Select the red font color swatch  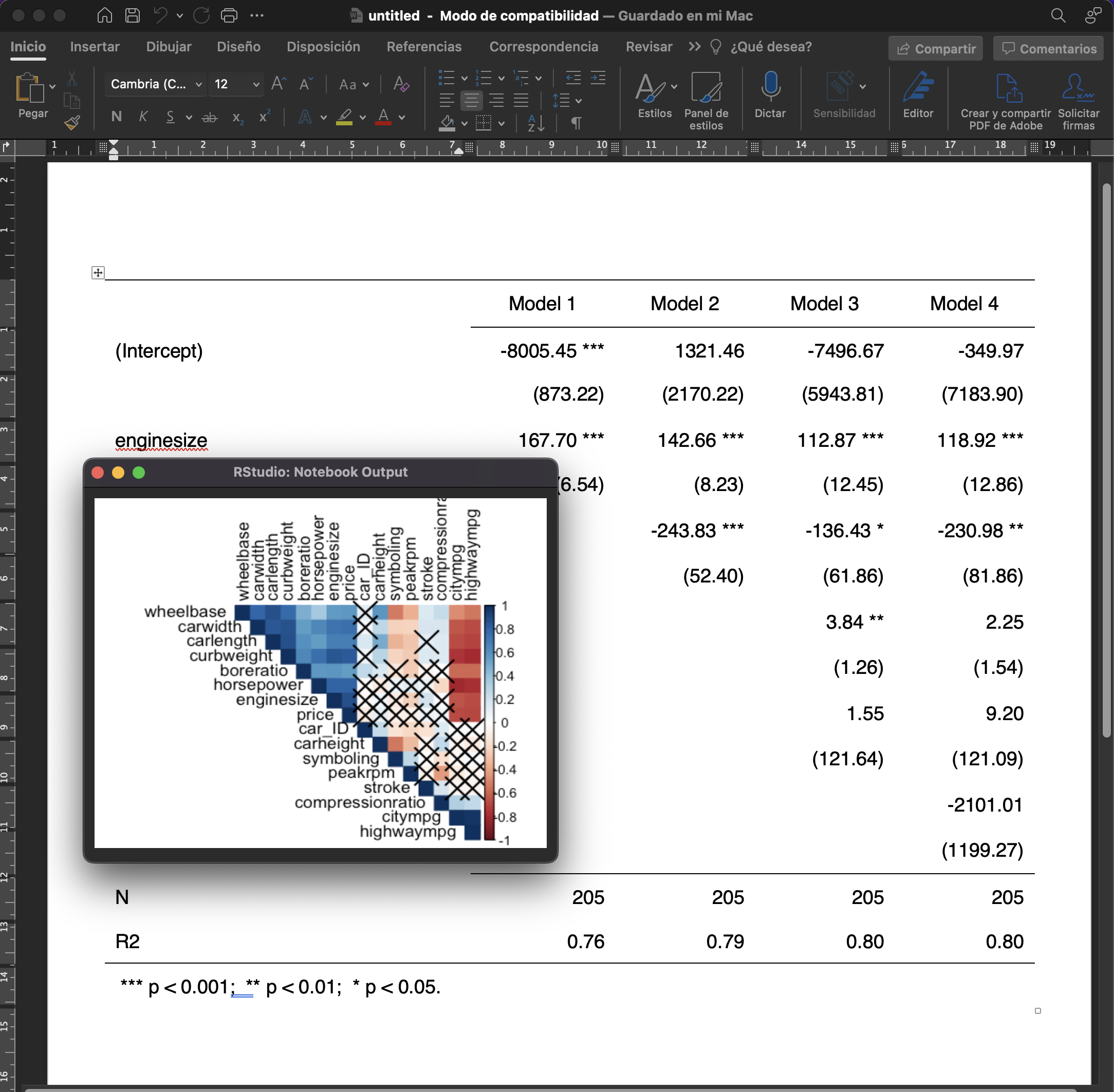click(383, 117)
